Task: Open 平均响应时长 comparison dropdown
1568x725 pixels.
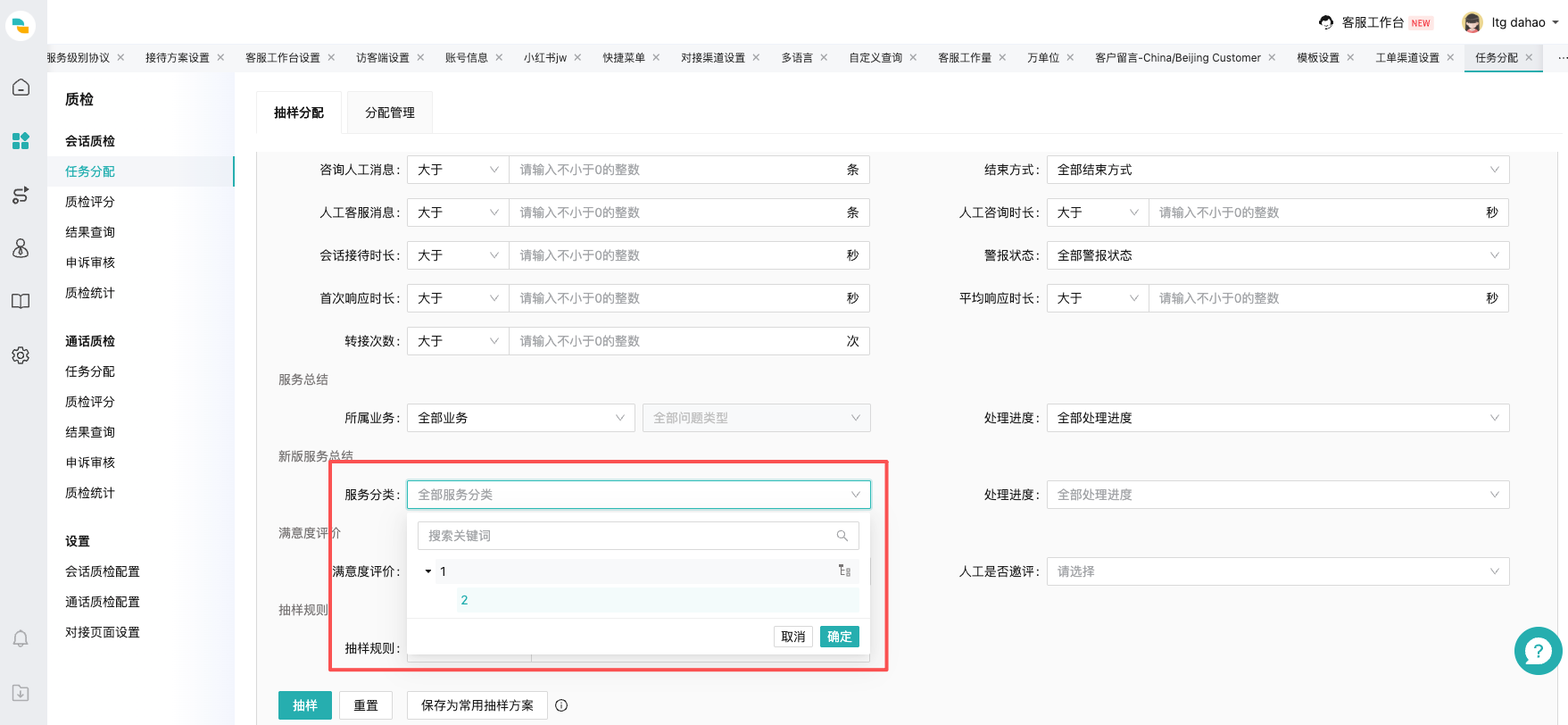Action: point(1098,298)
